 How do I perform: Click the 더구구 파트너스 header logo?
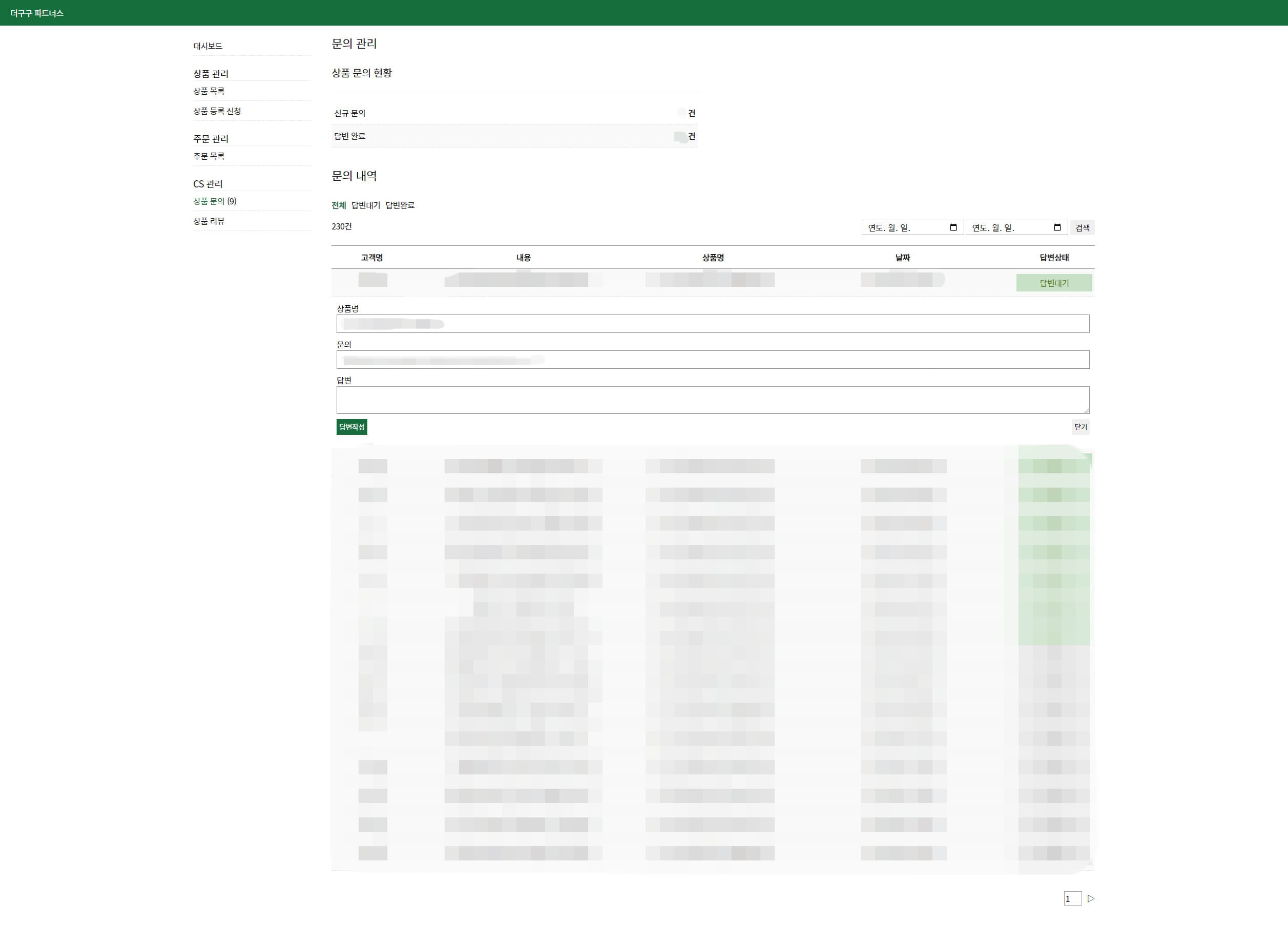point(37,13)
